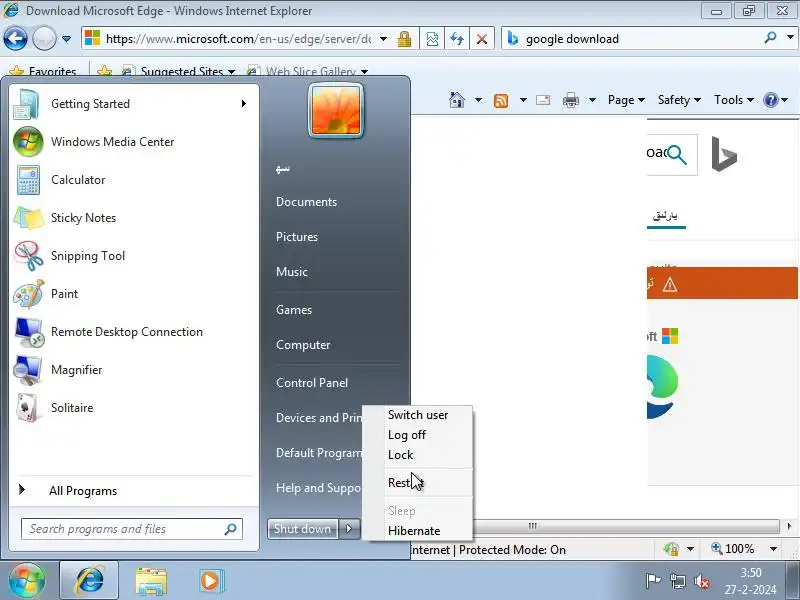Open Games from Start menu
Viewport: 800px width, 600px height.
click(293, 310)
